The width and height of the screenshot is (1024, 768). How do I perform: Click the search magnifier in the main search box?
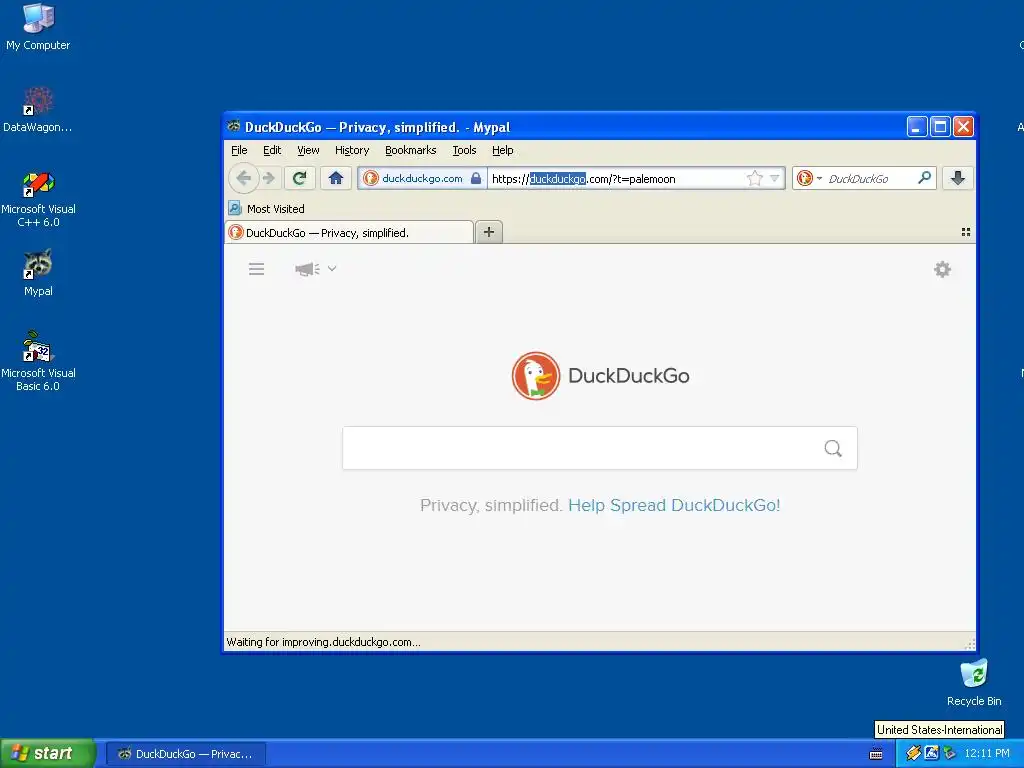click(833, 448)
